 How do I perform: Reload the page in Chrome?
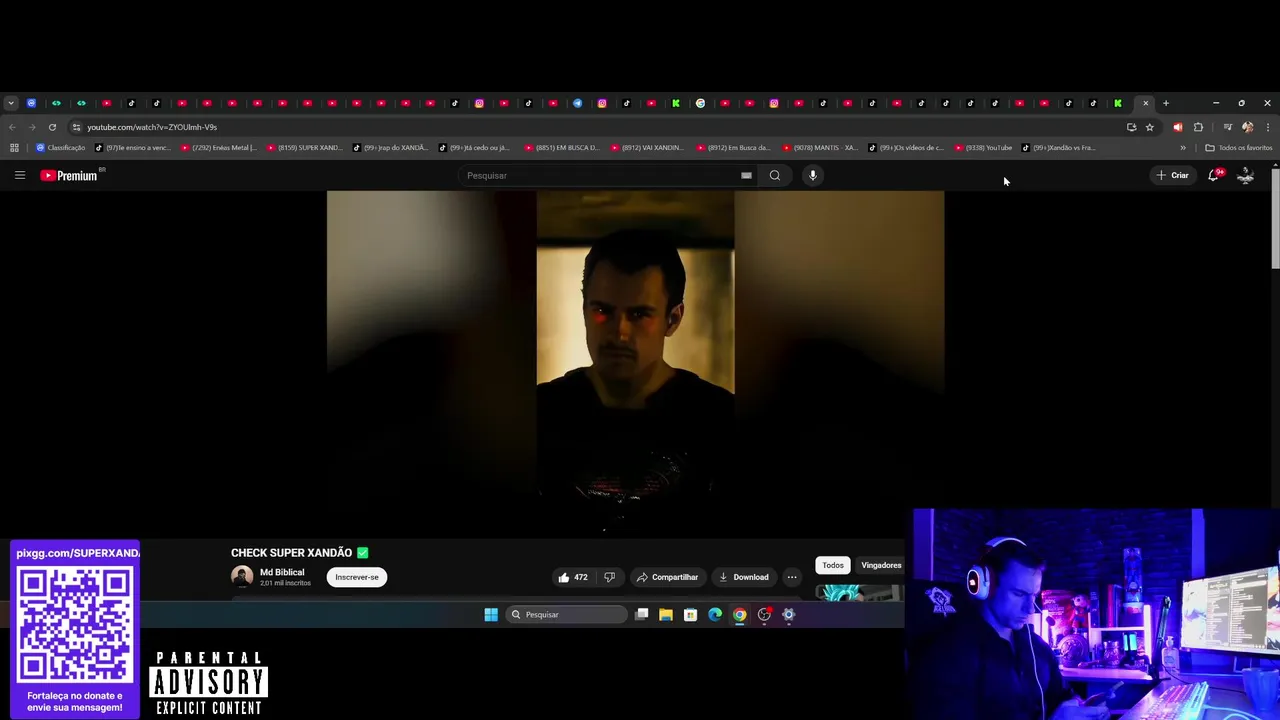click(52, 127)
